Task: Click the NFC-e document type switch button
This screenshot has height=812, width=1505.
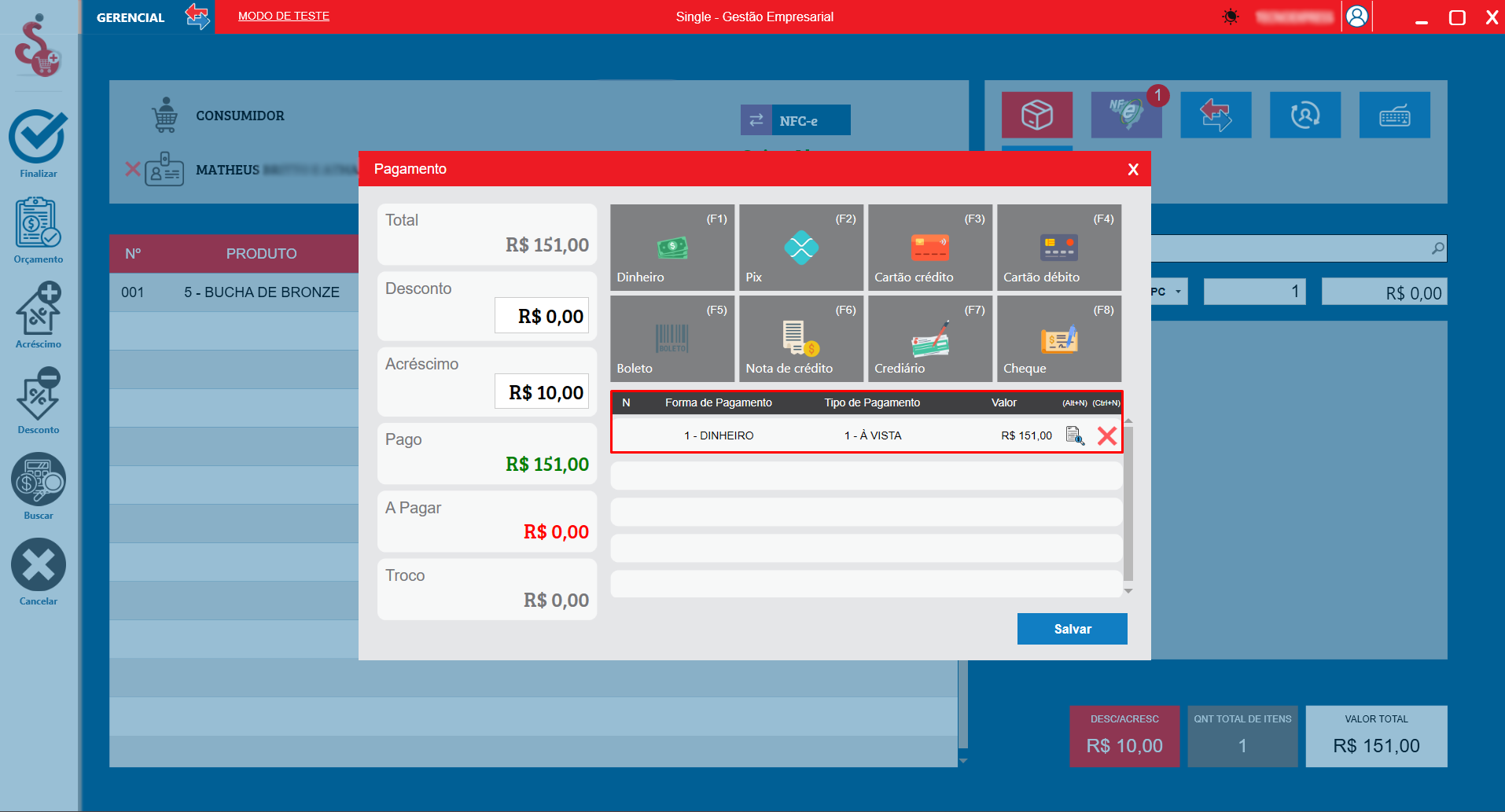Action: [x=796, y=120]
